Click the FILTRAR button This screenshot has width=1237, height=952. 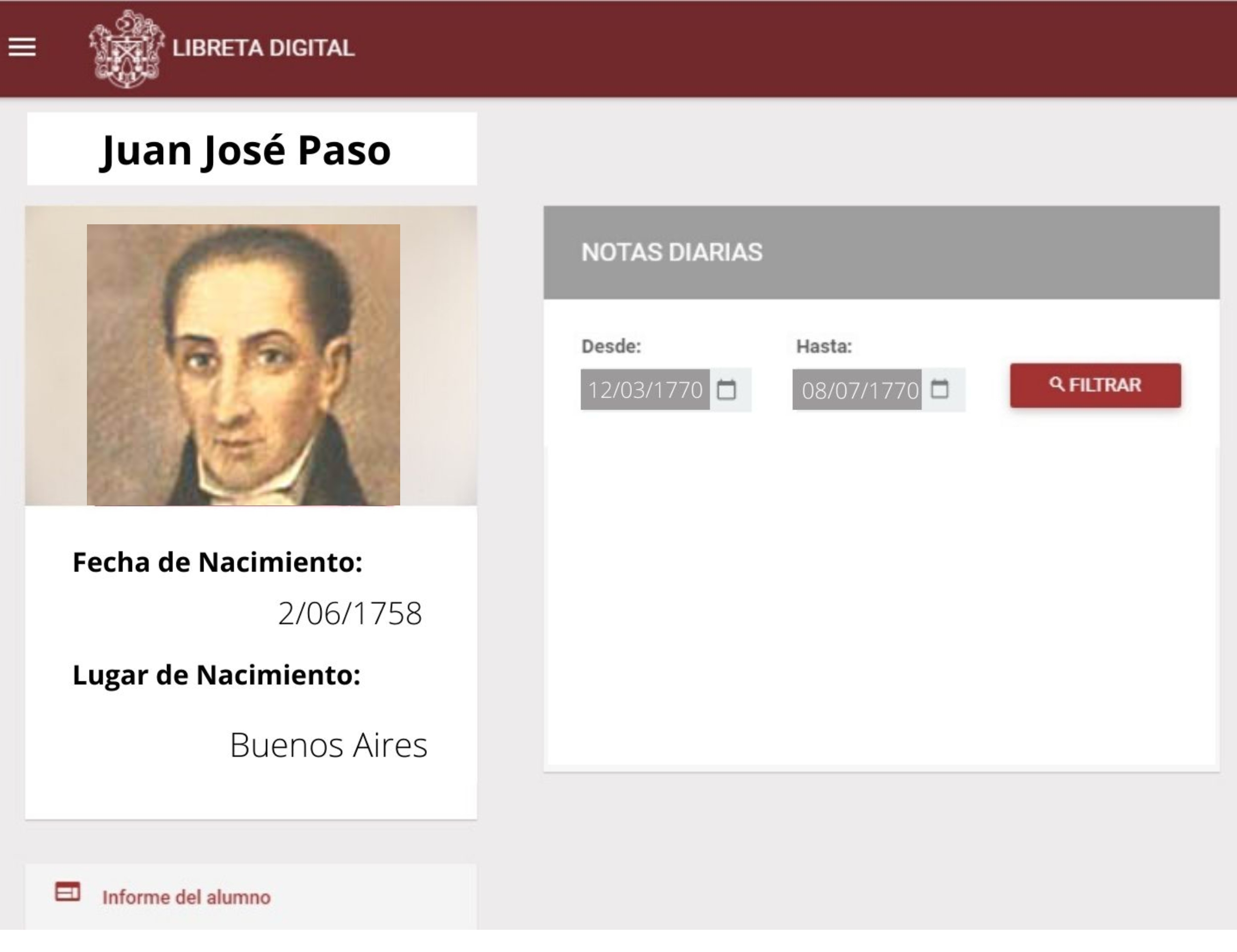[1095, 385]
